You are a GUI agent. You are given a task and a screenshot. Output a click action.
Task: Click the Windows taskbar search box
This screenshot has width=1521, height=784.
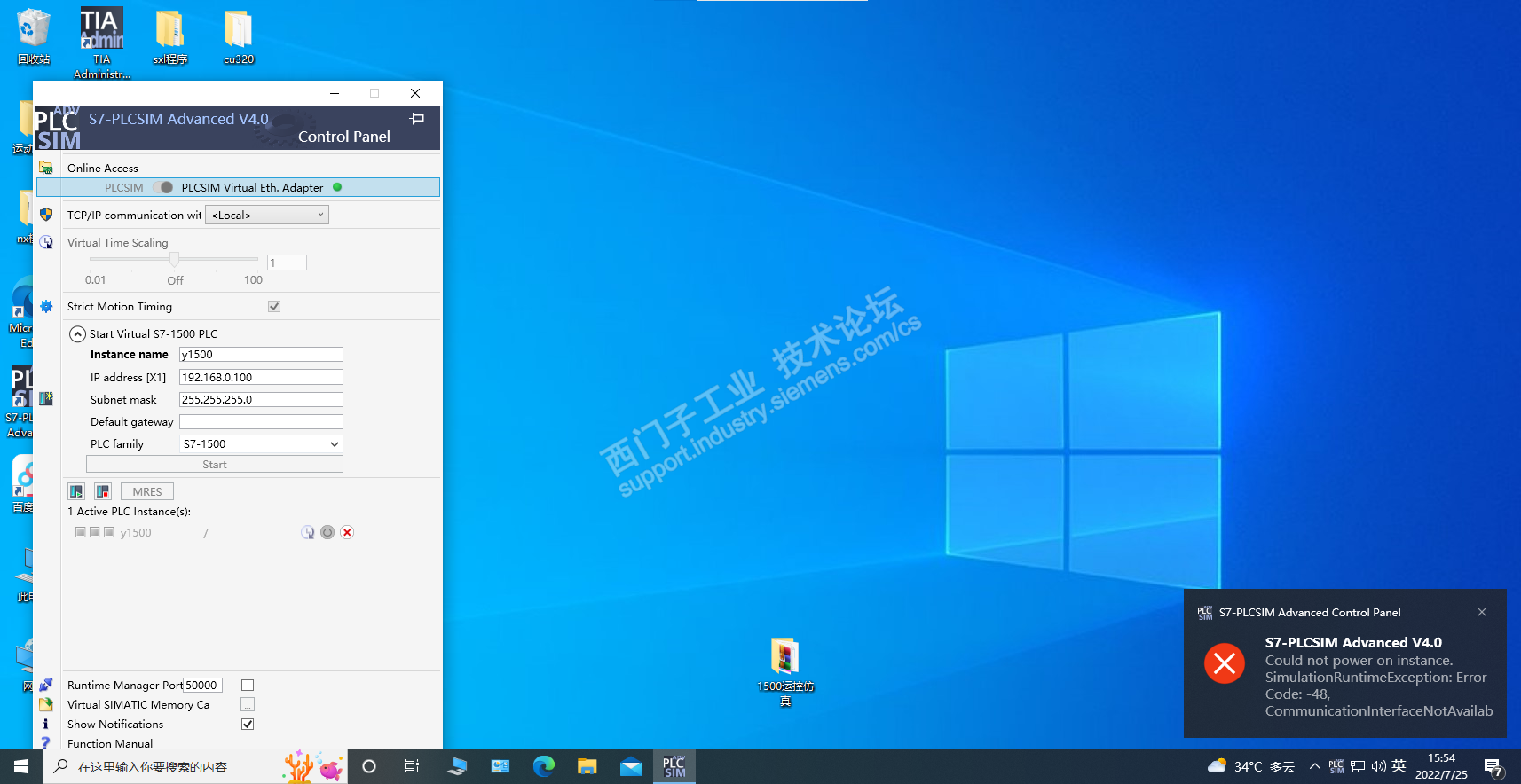click(x=194, y=766)
